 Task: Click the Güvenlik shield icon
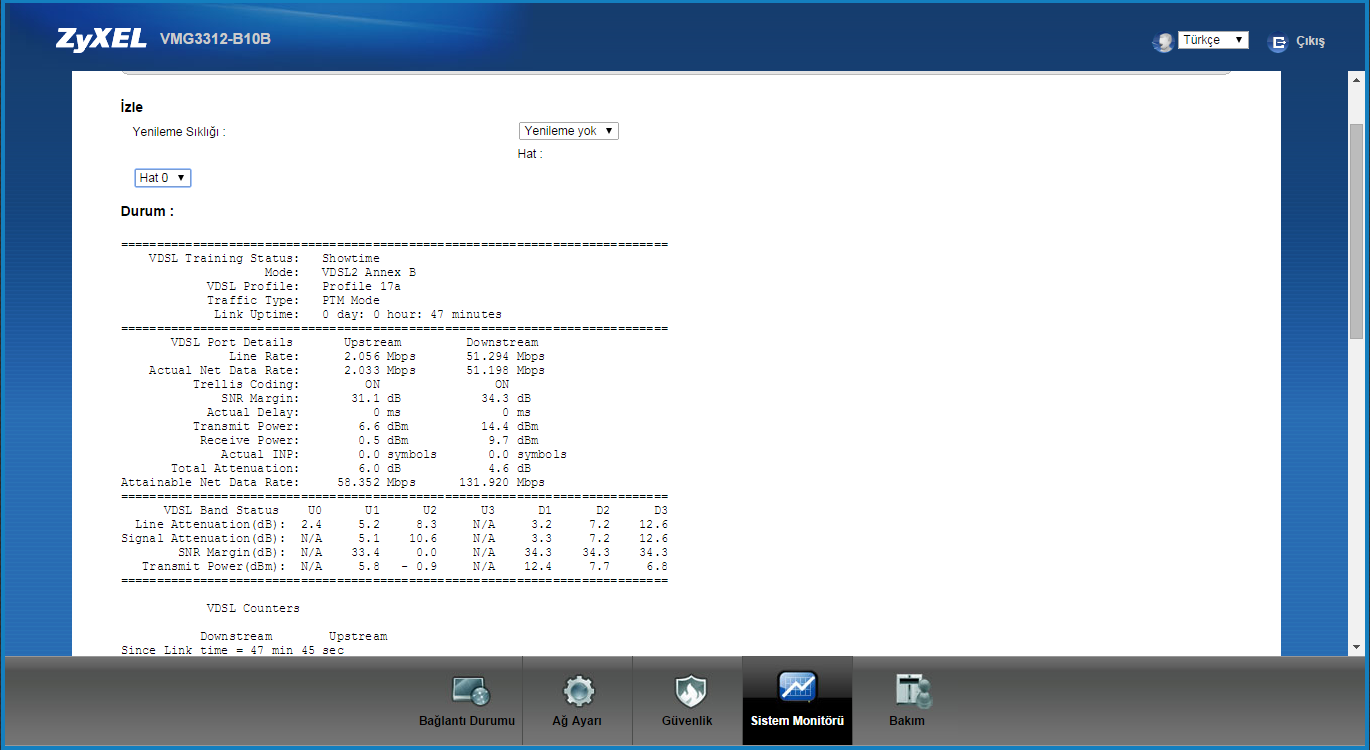click(687, 690)
